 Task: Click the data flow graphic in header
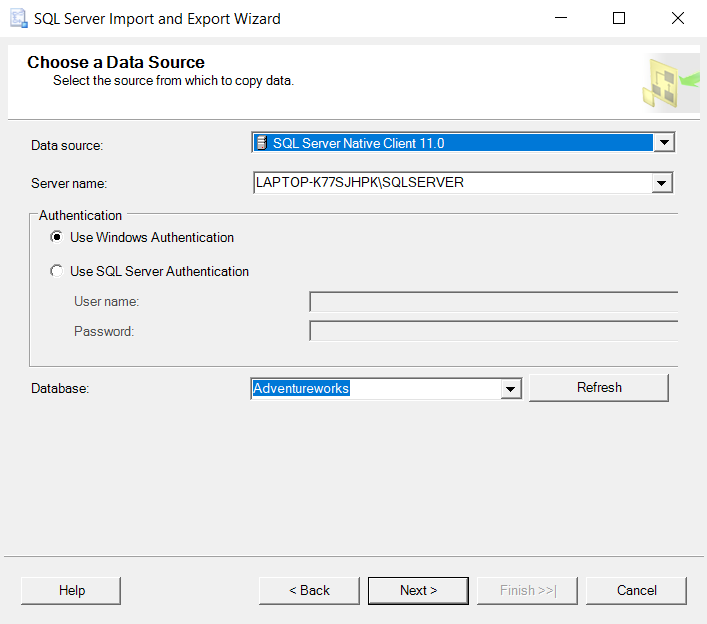click(x=670, y=83)
